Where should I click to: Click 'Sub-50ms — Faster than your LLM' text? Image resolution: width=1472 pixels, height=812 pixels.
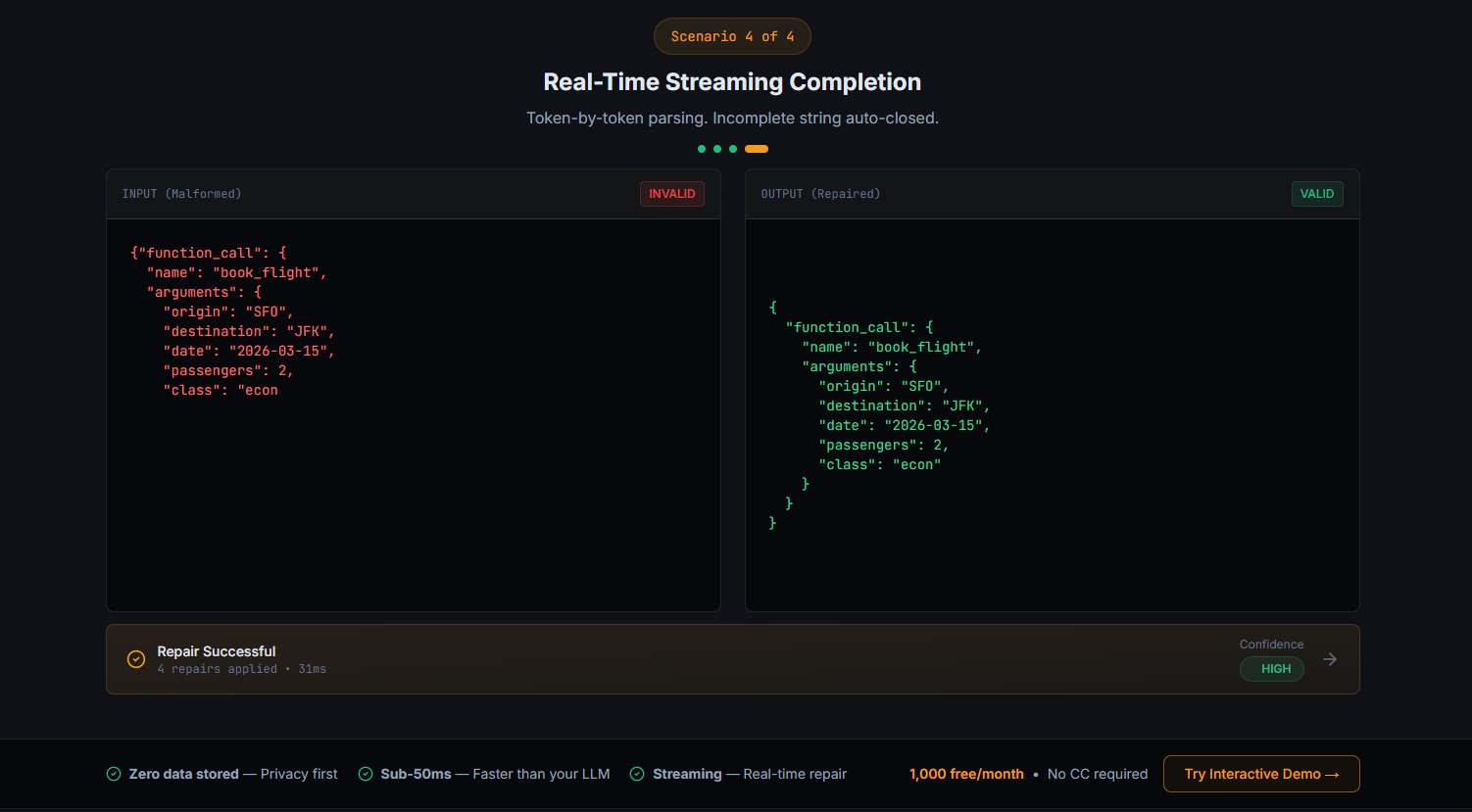click(495, 774)
